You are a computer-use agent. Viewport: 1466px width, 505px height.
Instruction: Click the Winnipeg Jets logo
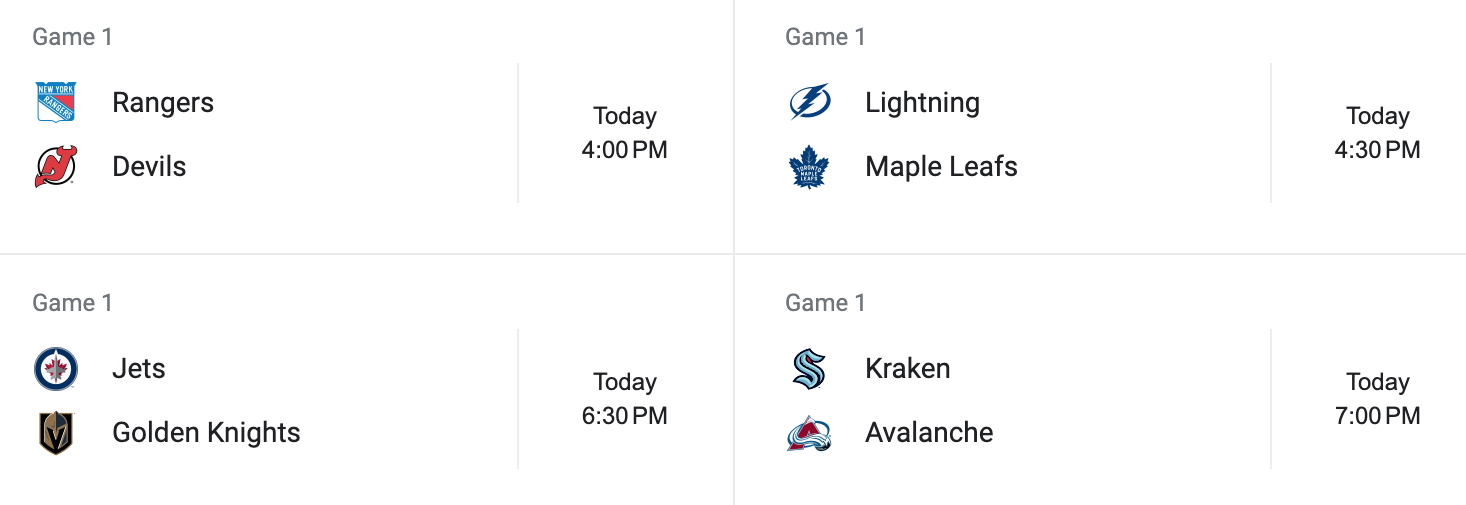coord(55,368)
